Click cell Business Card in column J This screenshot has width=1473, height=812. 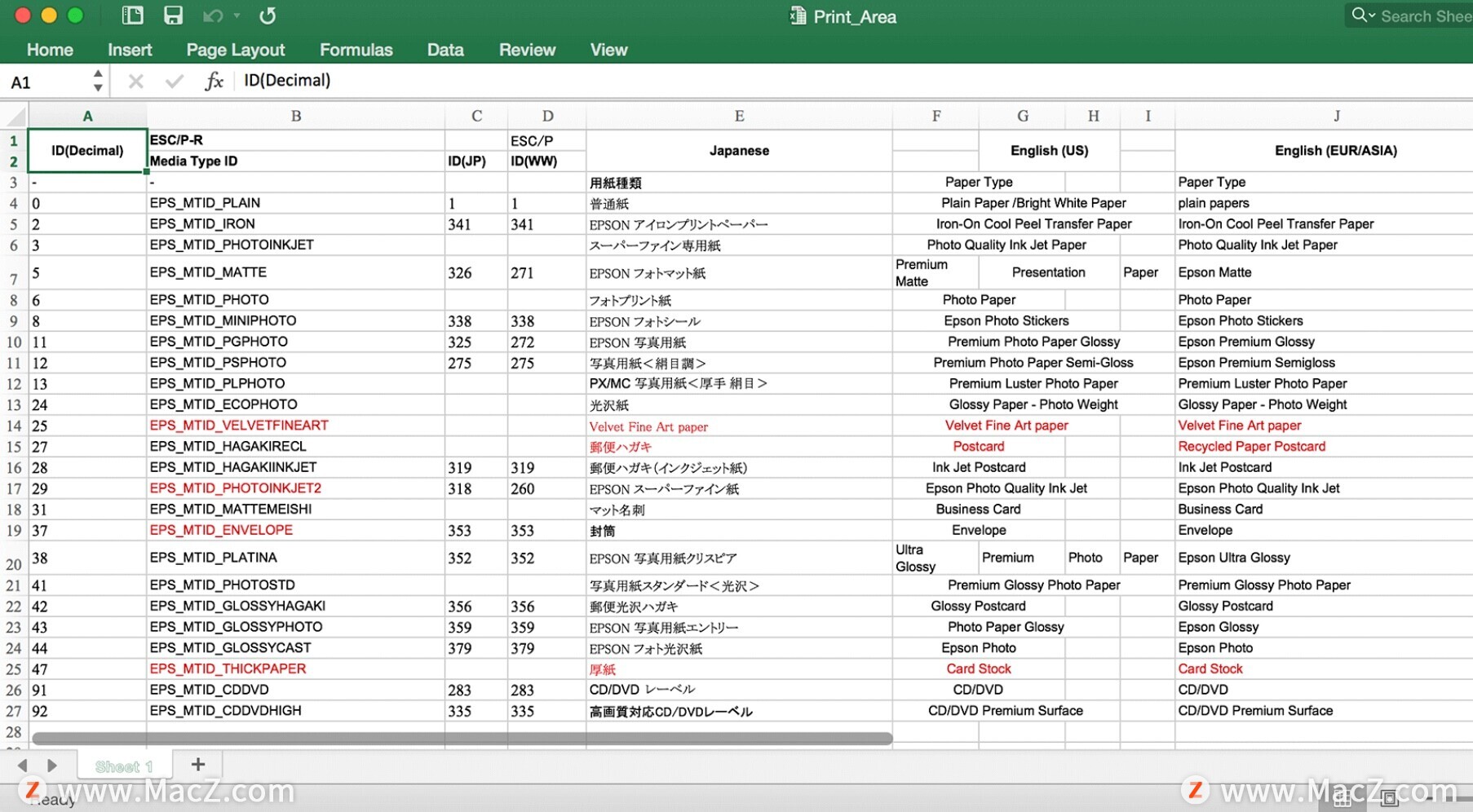1324,510
